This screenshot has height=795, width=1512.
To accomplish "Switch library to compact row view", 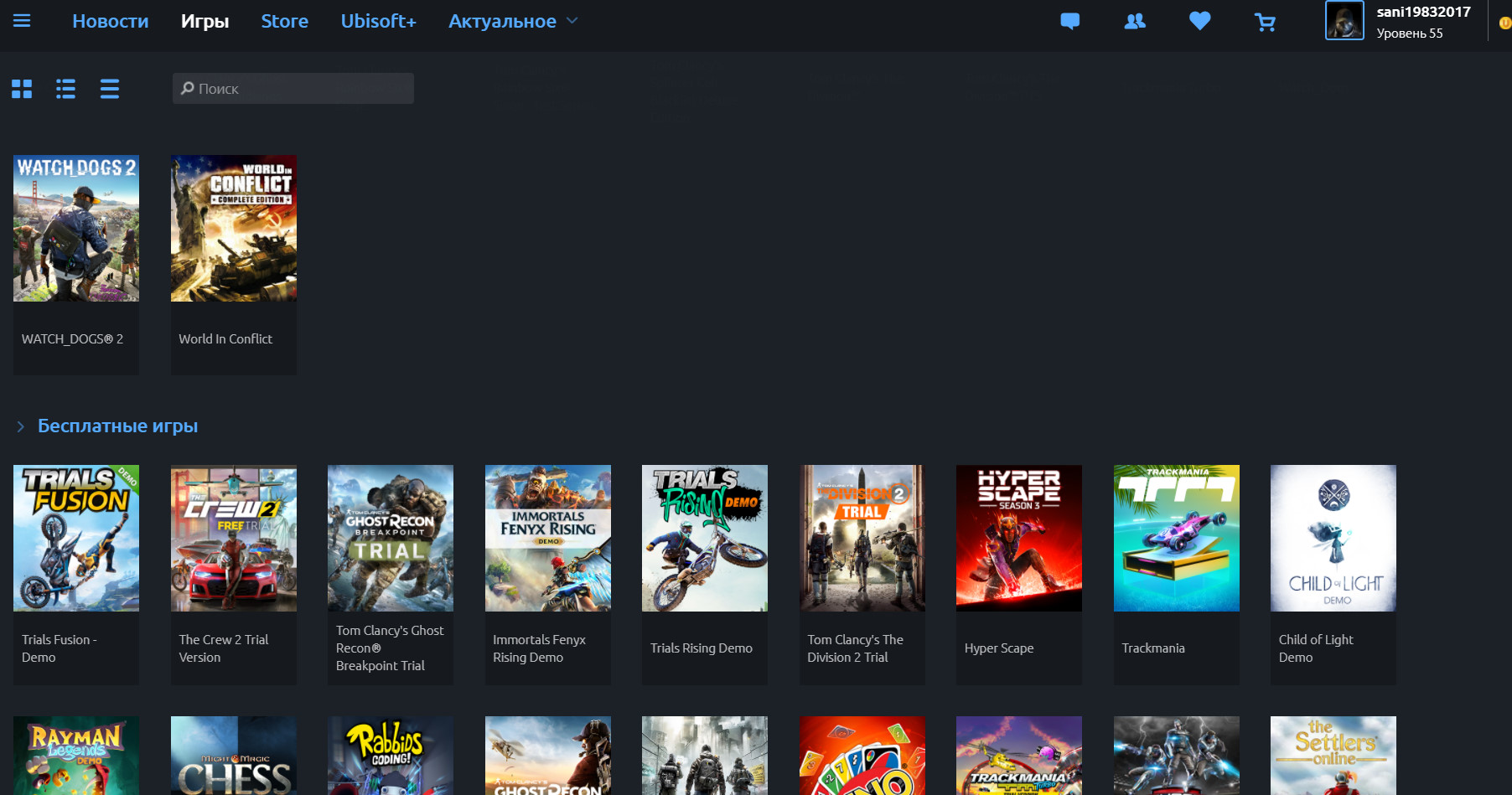I will (x=109, y=88).
